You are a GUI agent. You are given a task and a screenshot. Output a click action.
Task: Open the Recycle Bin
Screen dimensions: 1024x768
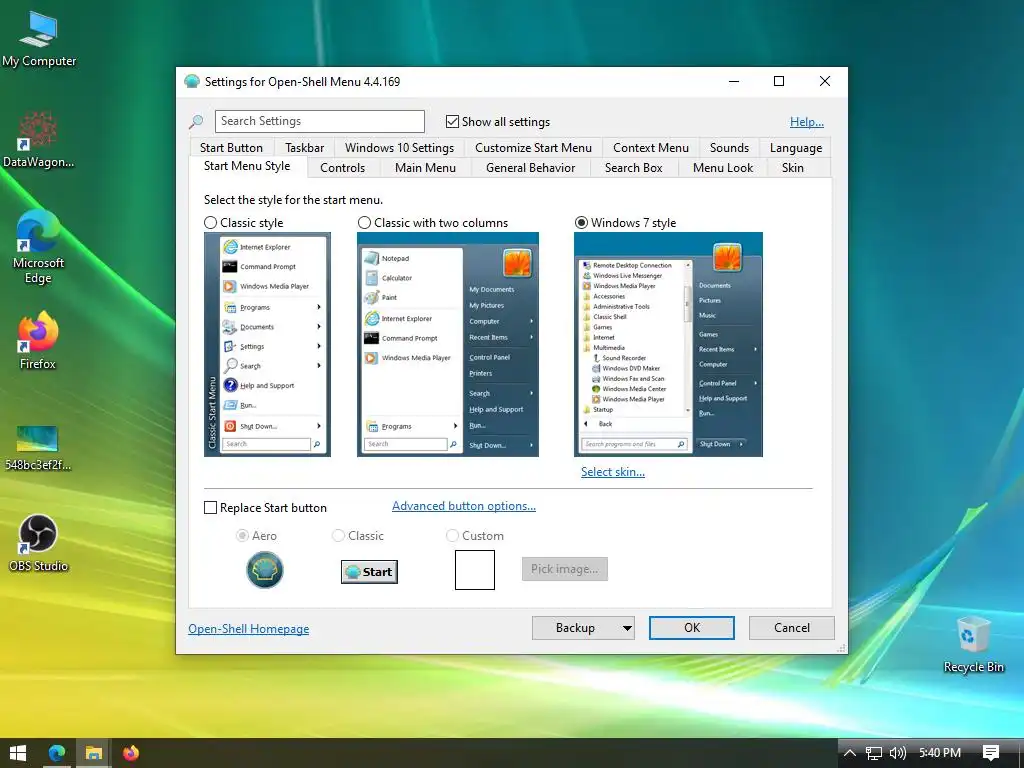[973, 644]
